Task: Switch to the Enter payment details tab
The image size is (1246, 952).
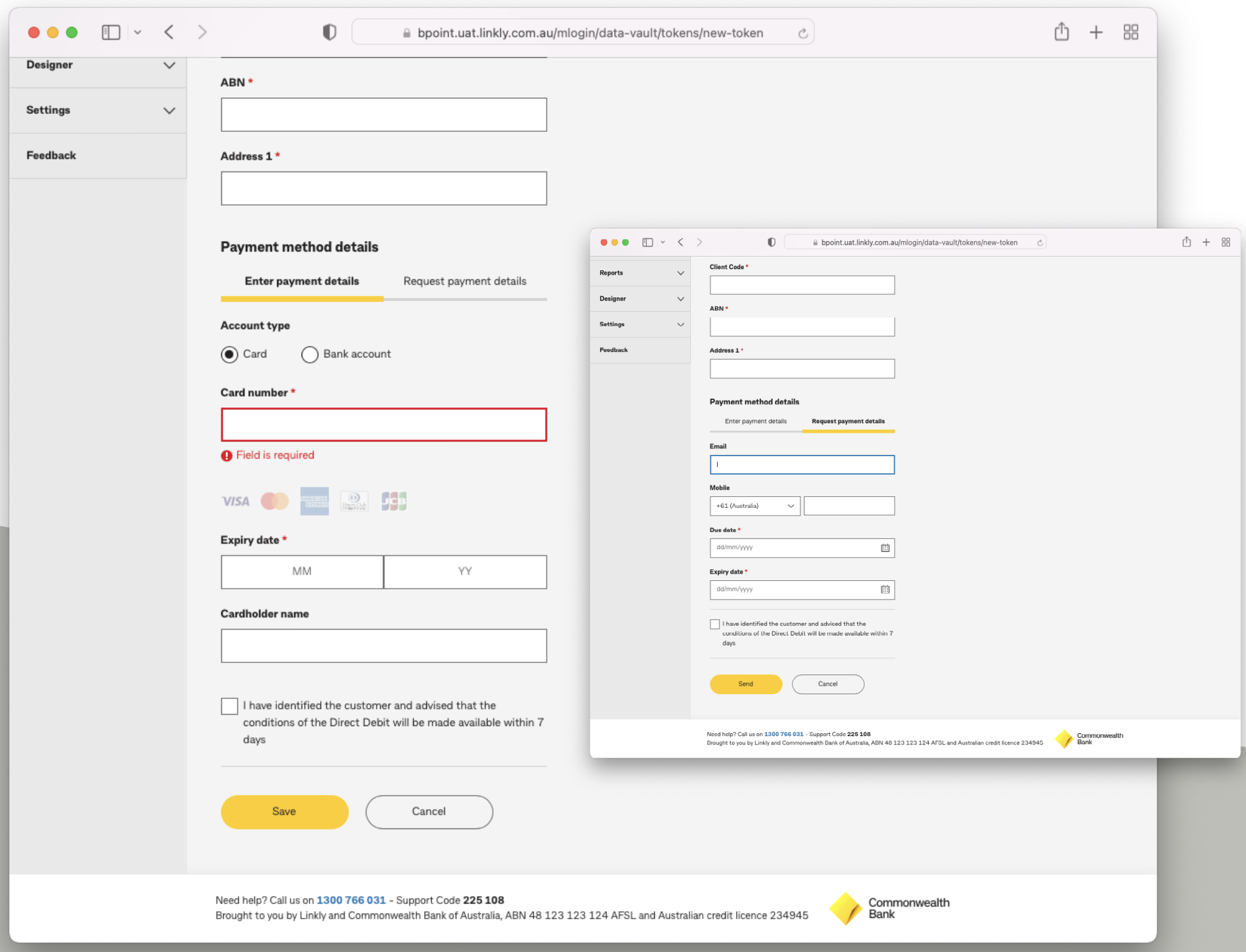Action: [302, 281]
